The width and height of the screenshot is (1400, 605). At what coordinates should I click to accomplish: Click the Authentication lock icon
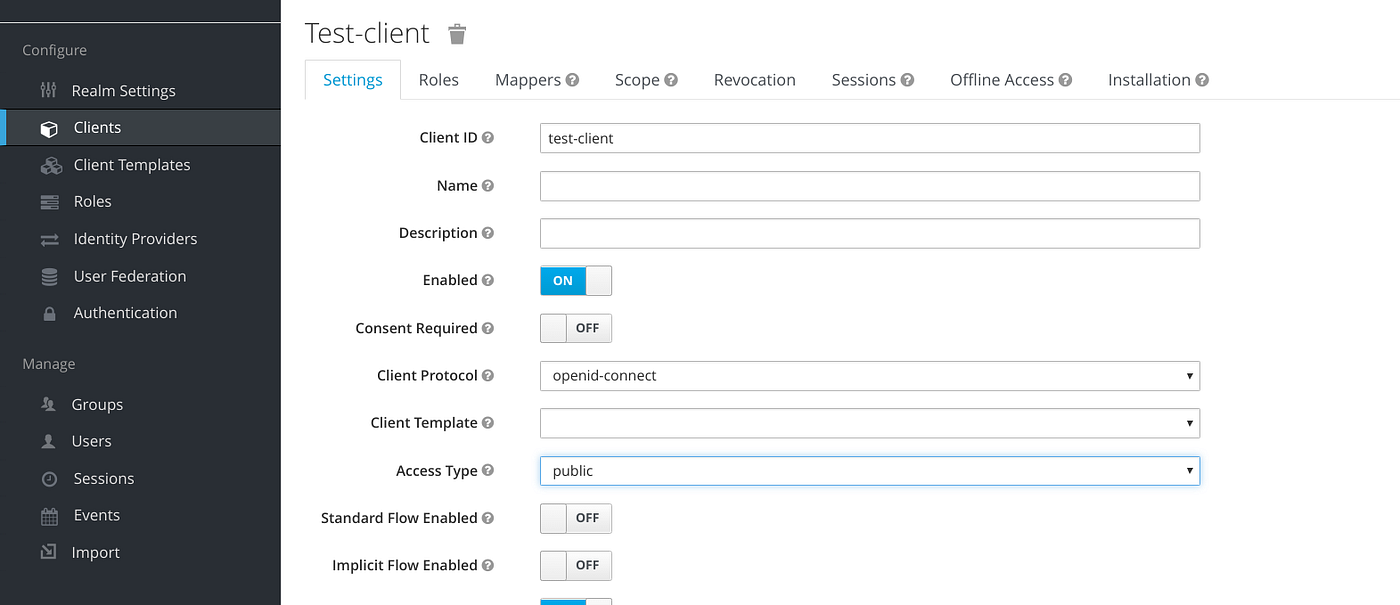coord(50,312)
